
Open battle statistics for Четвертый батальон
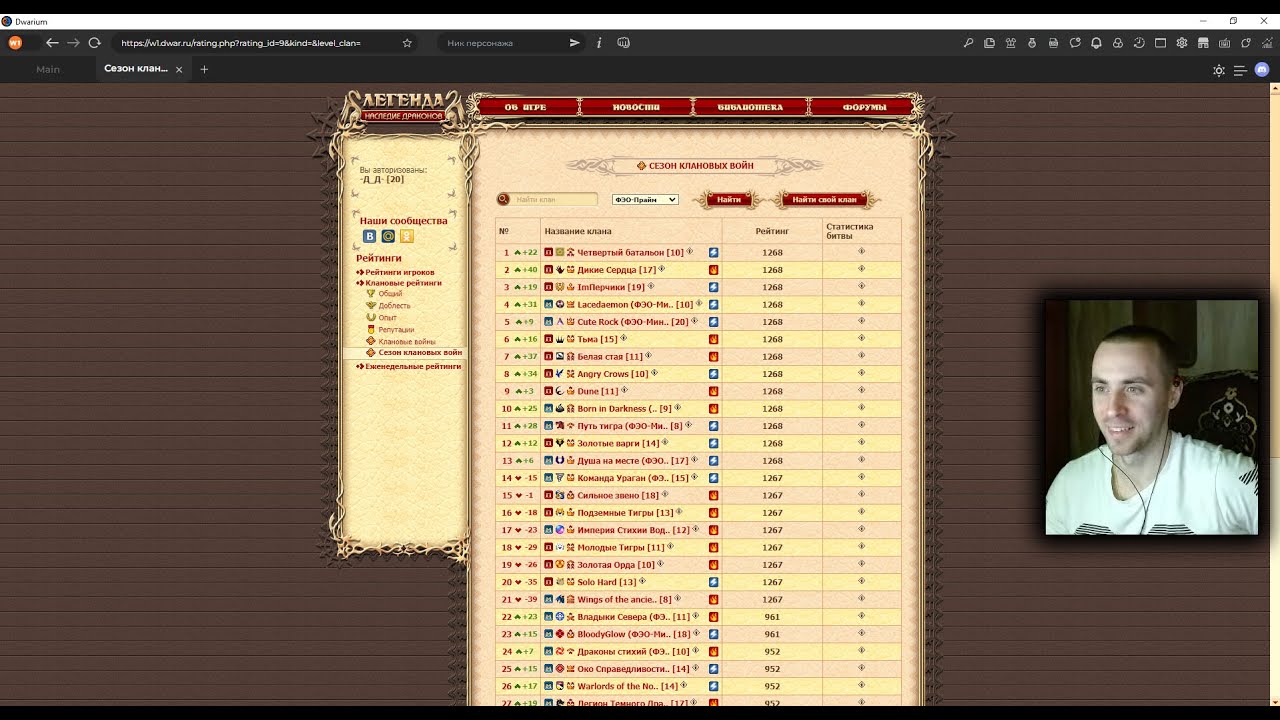[x=861, y=252]
